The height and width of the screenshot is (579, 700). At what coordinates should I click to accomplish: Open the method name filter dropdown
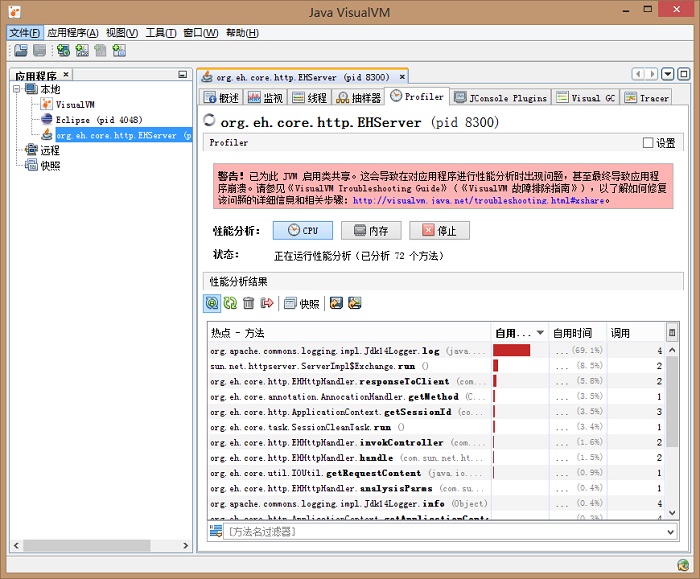[671, 532]
